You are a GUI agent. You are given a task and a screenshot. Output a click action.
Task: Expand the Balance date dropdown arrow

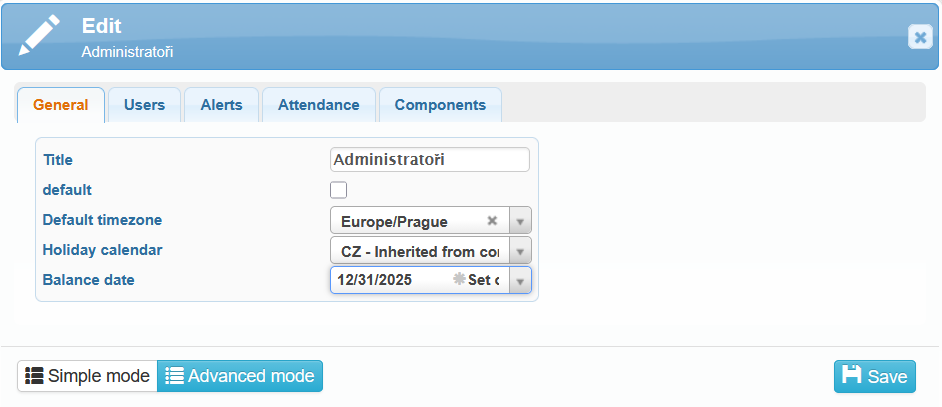pos(520,281)
